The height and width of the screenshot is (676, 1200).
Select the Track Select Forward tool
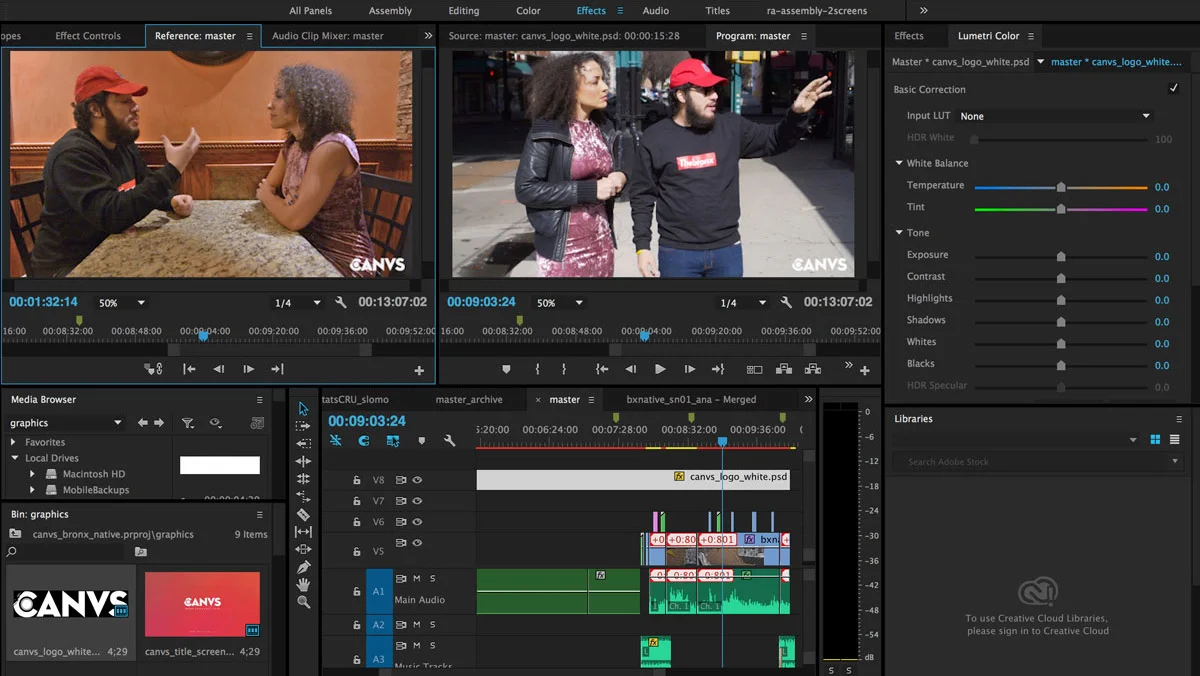coord(304,426)
